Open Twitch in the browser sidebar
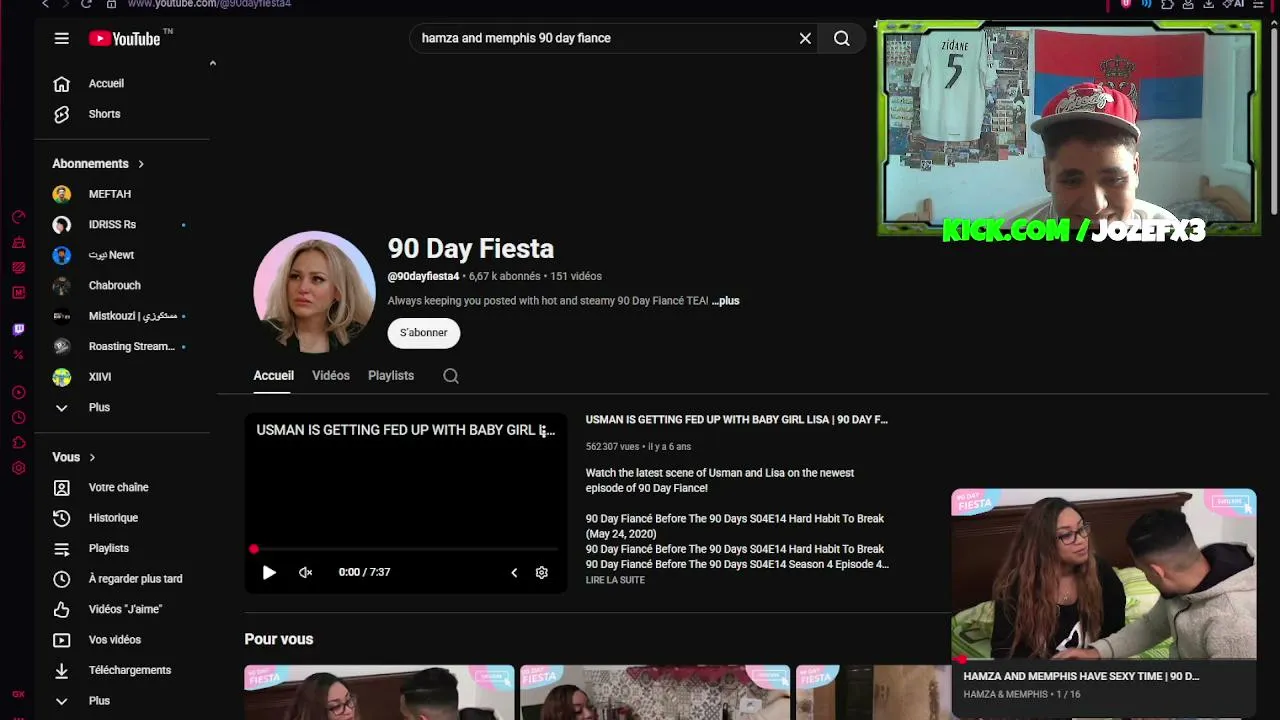This screenshot has height=720, width=1280. pyautogui.click(x=18, y=329)
